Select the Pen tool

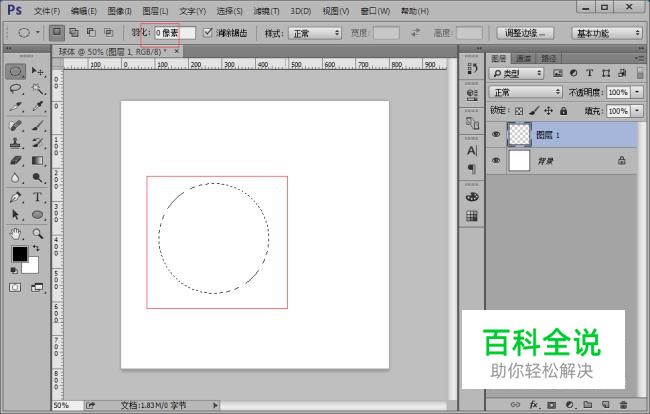[15, 197]
